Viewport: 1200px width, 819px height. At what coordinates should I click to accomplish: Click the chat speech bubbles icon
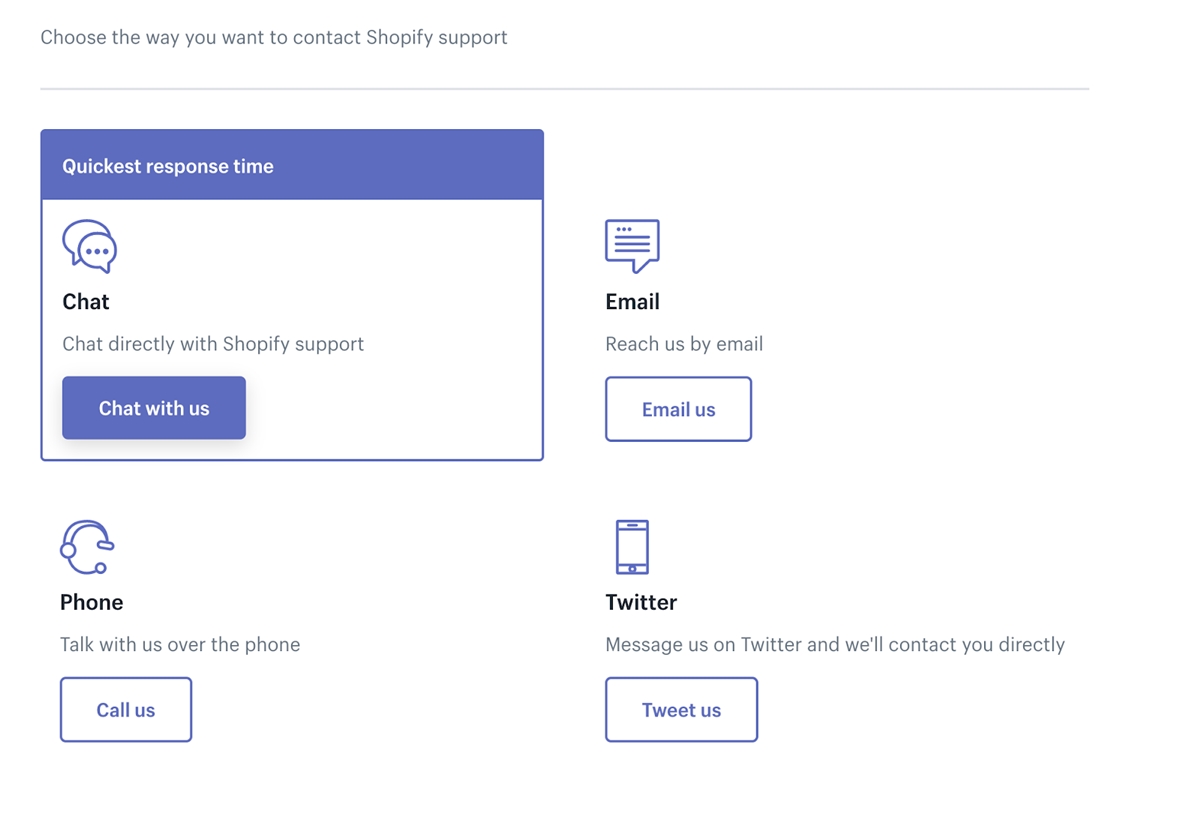click(90, 246)
